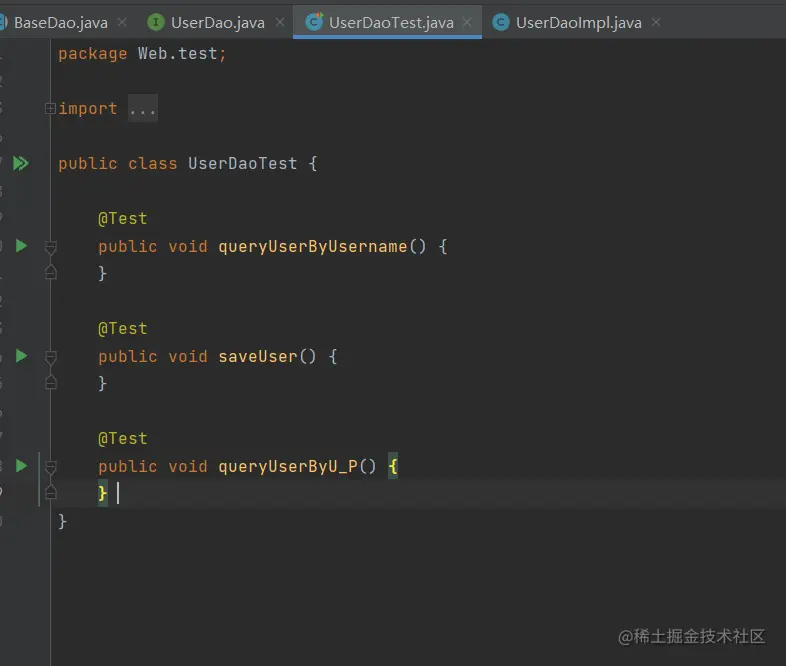Click the UserDao.java interface icon
This screenshot has height=666, width=786.
156,22
